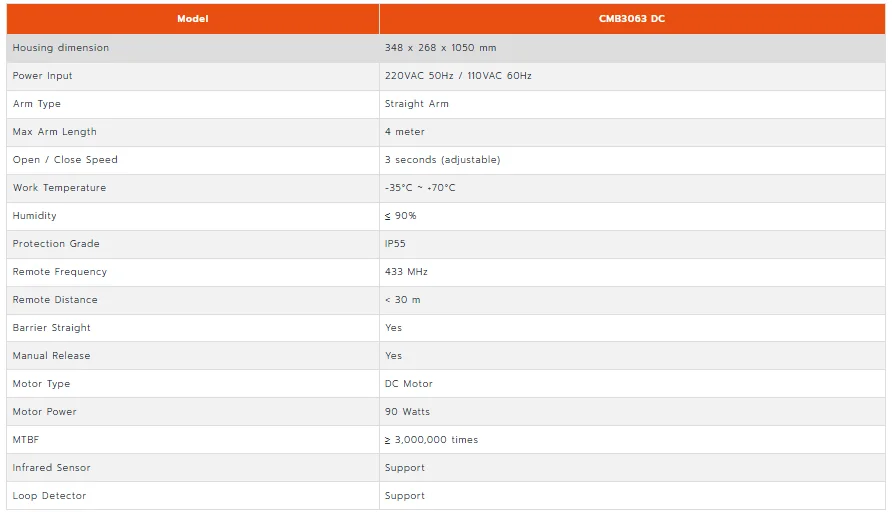Select the Work Temperature row label
This screenshot has width=892, height=517.
pos(59,188)
